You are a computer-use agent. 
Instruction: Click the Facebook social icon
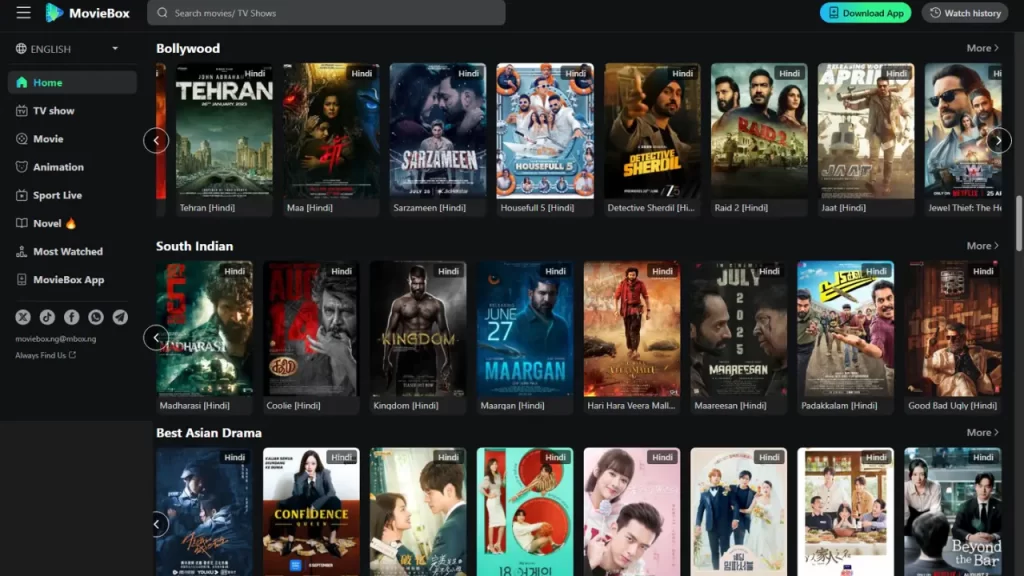click(71, 317)
